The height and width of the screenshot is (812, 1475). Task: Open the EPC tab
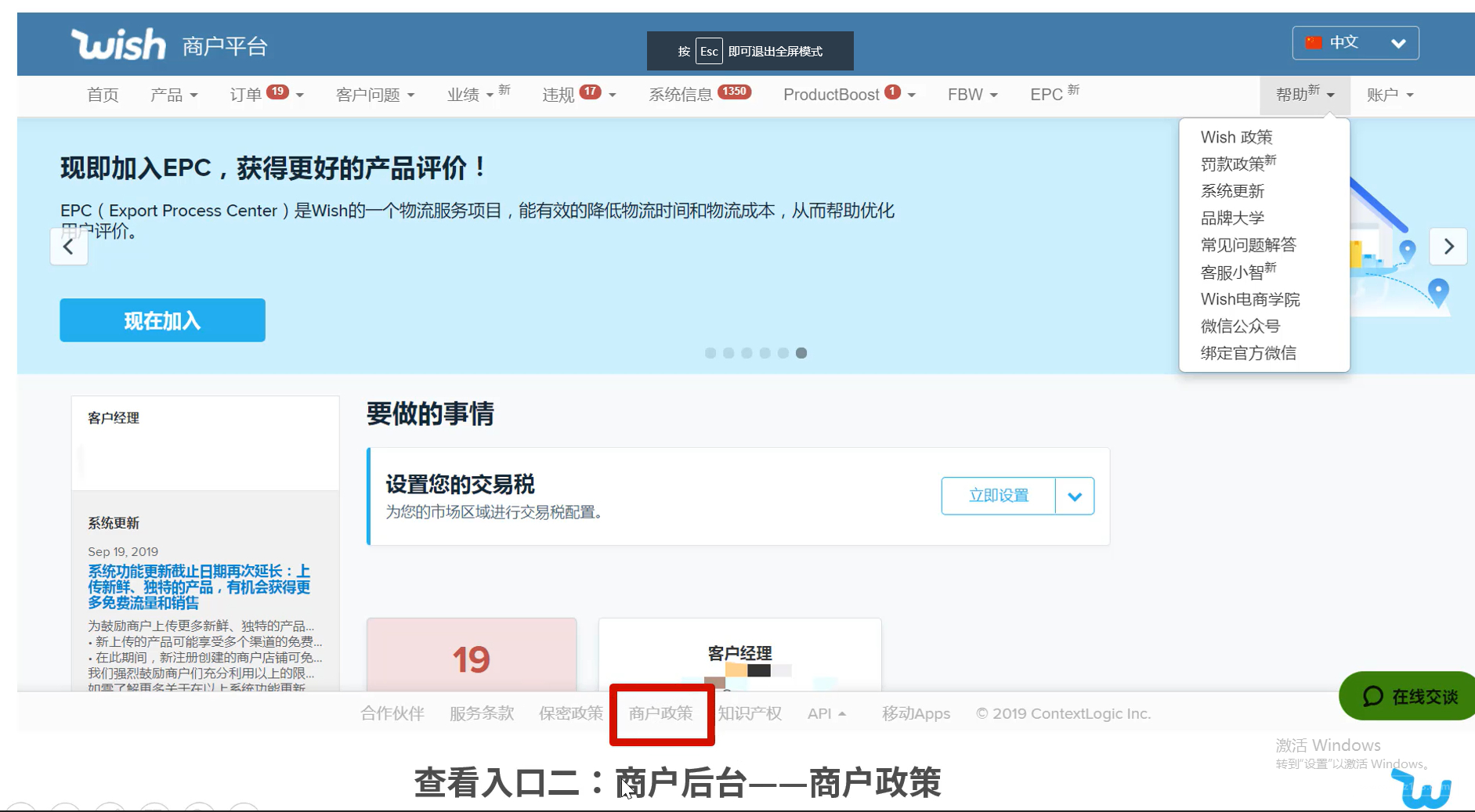1054,94
